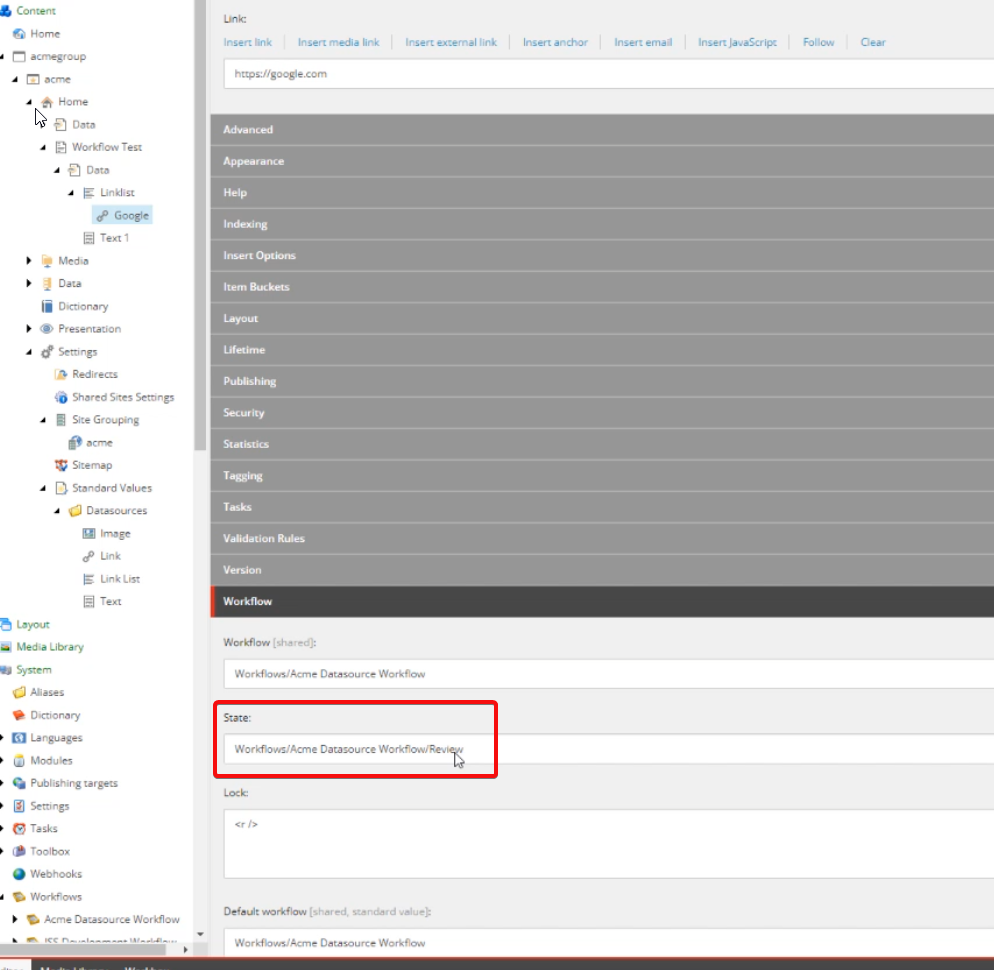The height and width of the screenshot is (970, 994).
Task: Expand the Appearance section header
Action: pos(602,161)
